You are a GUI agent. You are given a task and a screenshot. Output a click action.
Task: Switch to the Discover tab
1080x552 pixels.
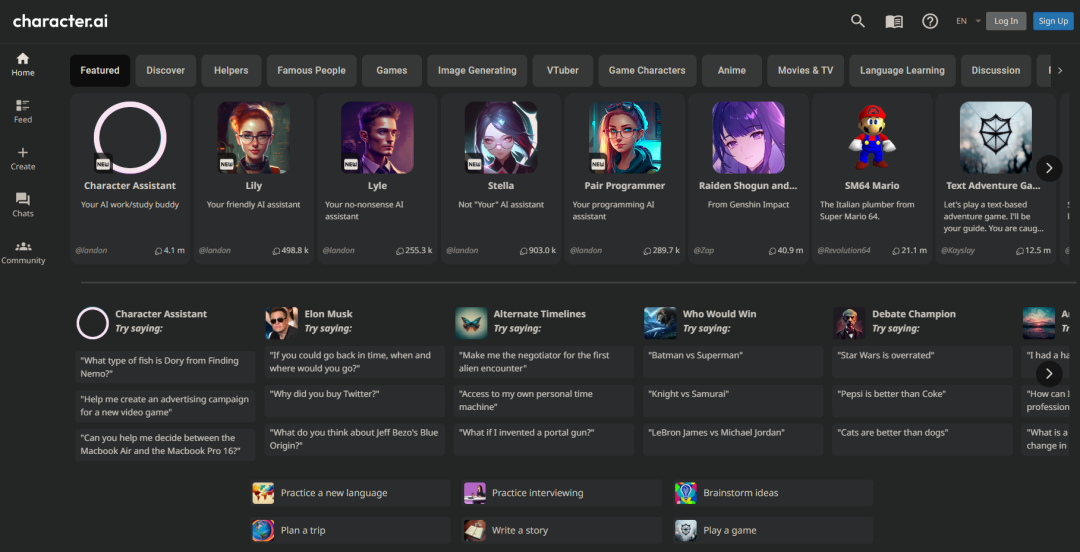165,70
